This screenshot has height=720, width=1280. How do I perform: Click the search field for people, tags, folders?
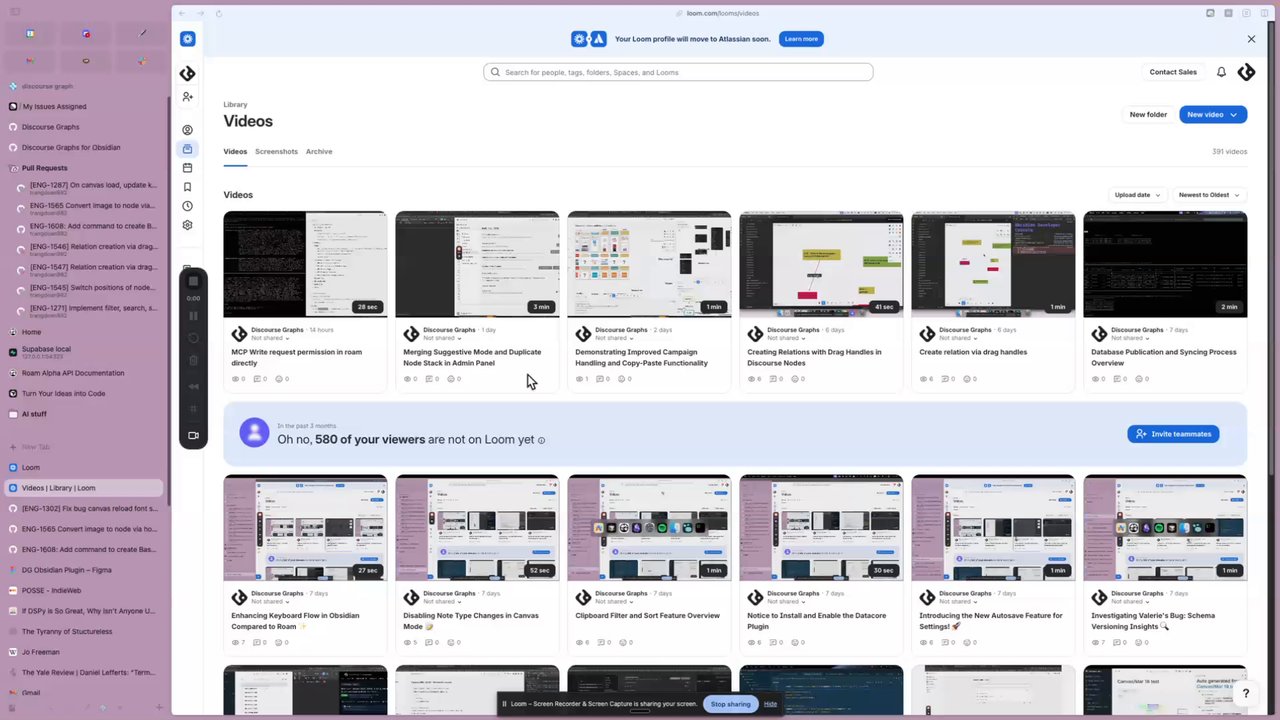pyautogui.click(x=678, y=72)
